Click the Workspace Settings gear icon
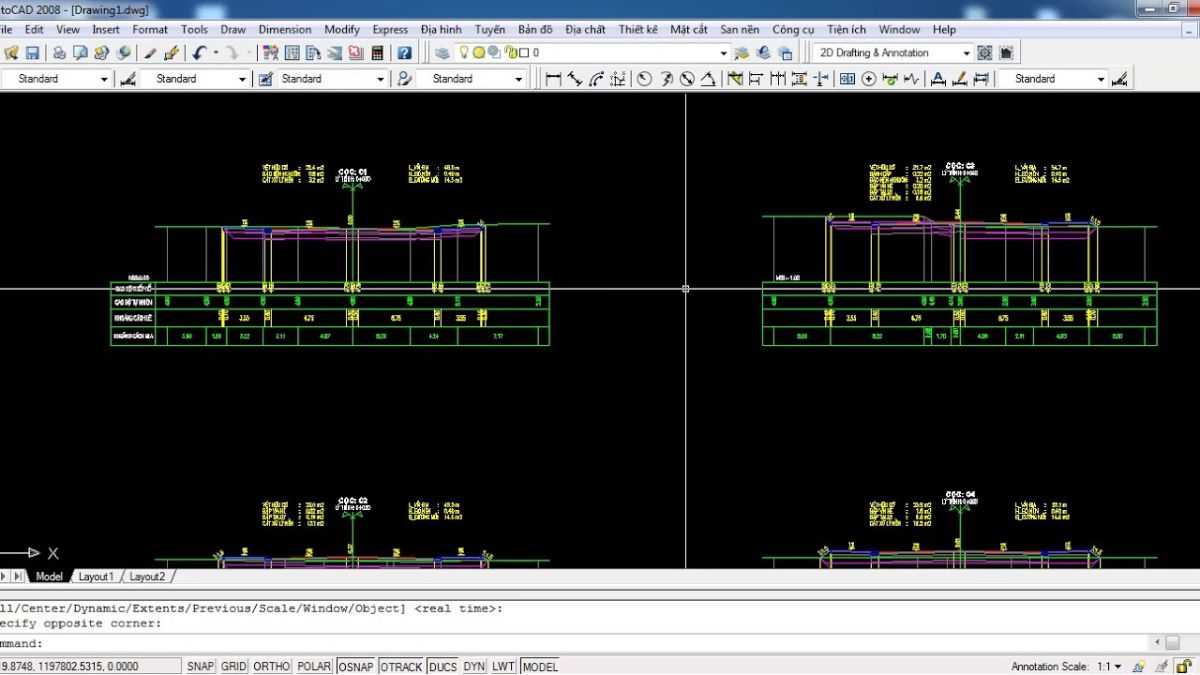 point(985,53)
